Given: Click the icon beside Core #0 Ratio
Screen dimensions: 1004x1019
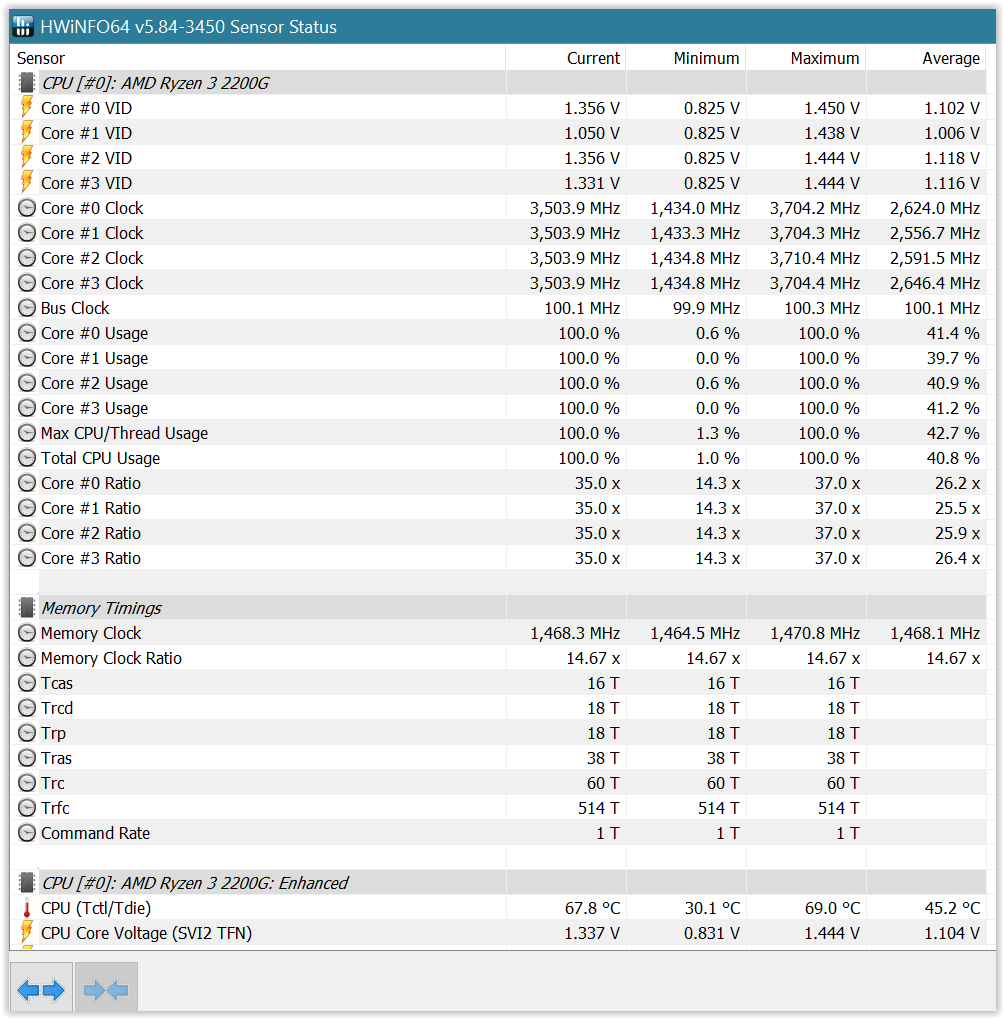Looking at the screenshot, I should [x=27, y=484].
